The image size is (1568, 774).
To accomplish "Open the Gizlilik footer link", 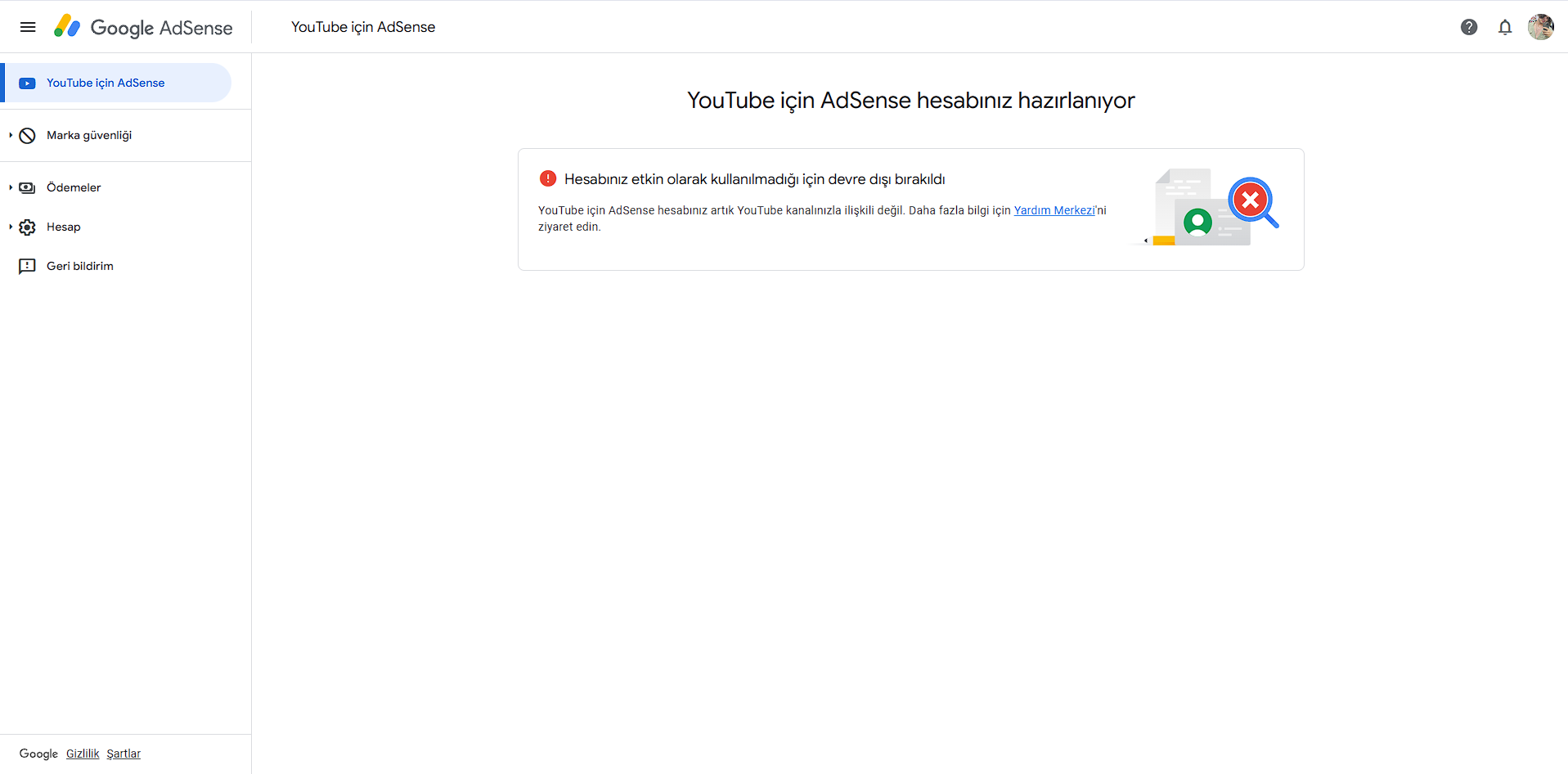I will [83, 754].
